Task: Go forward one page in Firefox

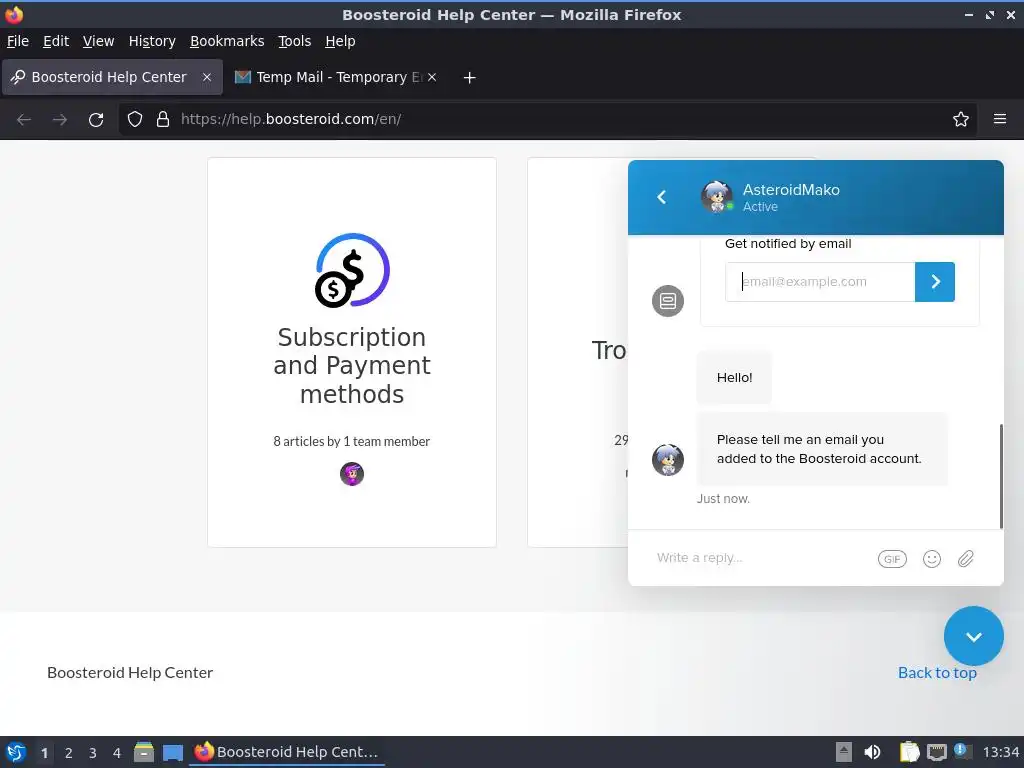Action: coord(59,120)
